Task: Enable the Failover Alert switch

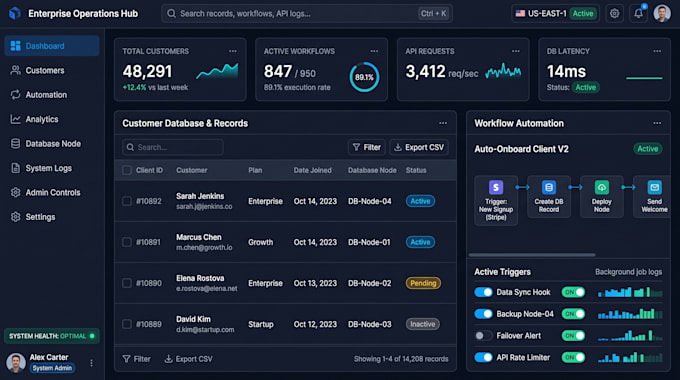Action: pos(483,335)
